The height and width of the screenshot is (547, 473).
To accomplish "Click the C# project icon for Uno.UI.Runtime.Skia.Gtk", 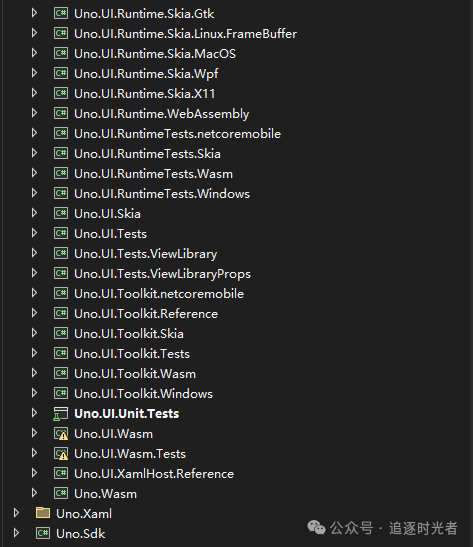I will [x=61, y=14].
